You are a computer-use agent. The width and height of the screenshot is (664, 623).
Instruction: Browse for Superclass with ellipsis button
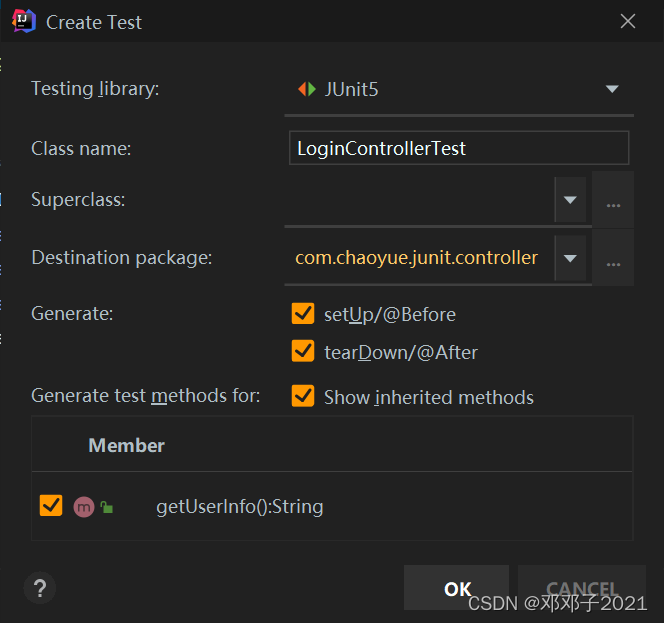point(613,200)
